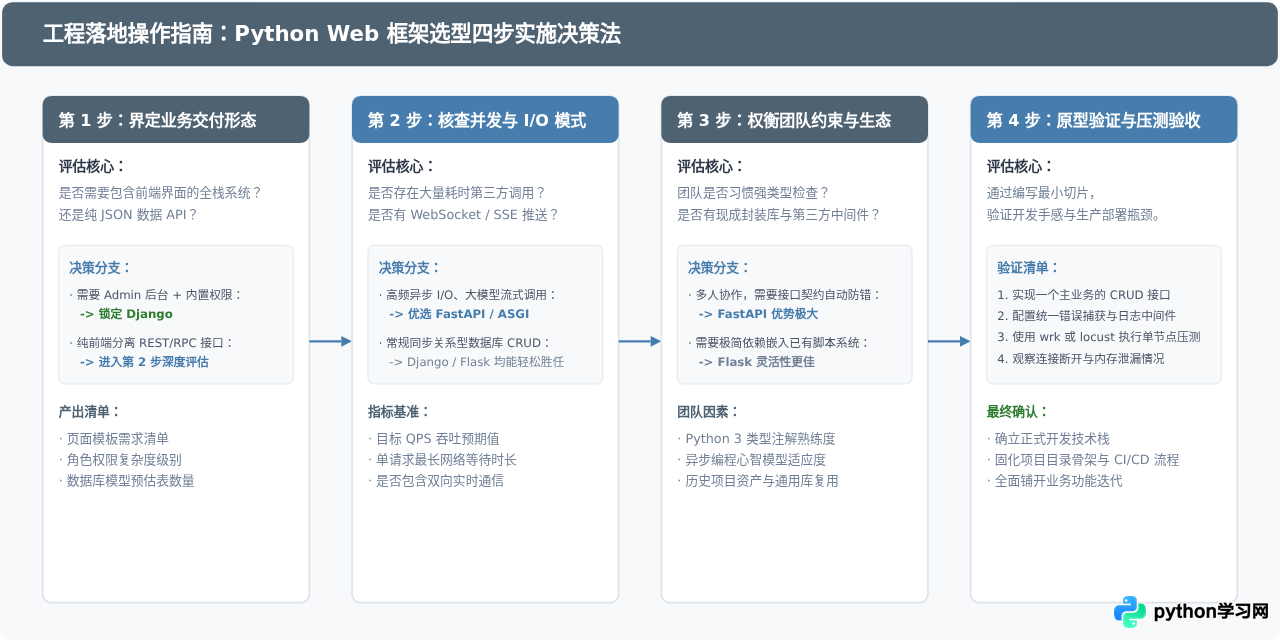Screen dimensions: 1280x640
Task: Click "决策分支：" in the step 2 card
Action: coord(409,267)
